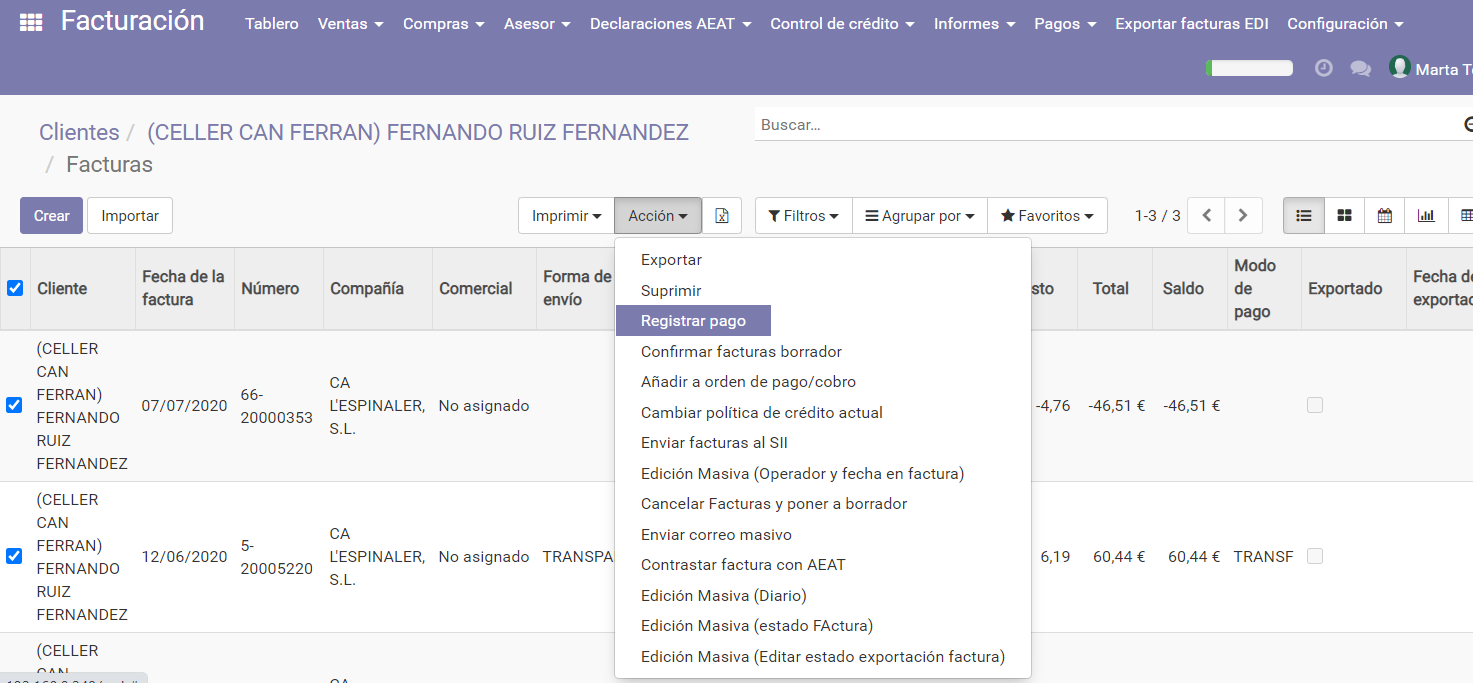
Task: Open the Agrupar por dropdown
Action: click(919, 216)
